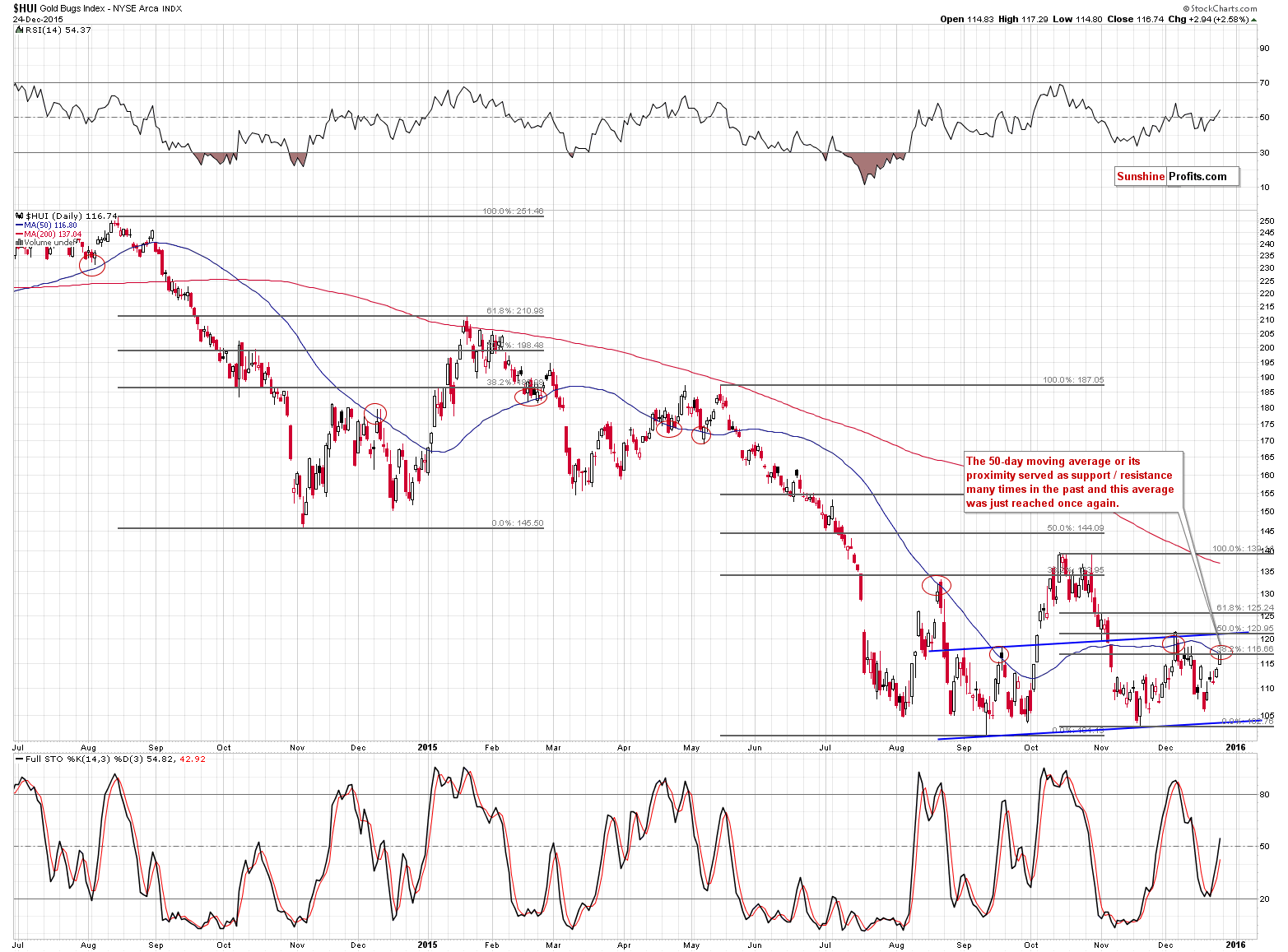Click the Open 114.83 value
1288x952 pixels.
coord(967,19)
